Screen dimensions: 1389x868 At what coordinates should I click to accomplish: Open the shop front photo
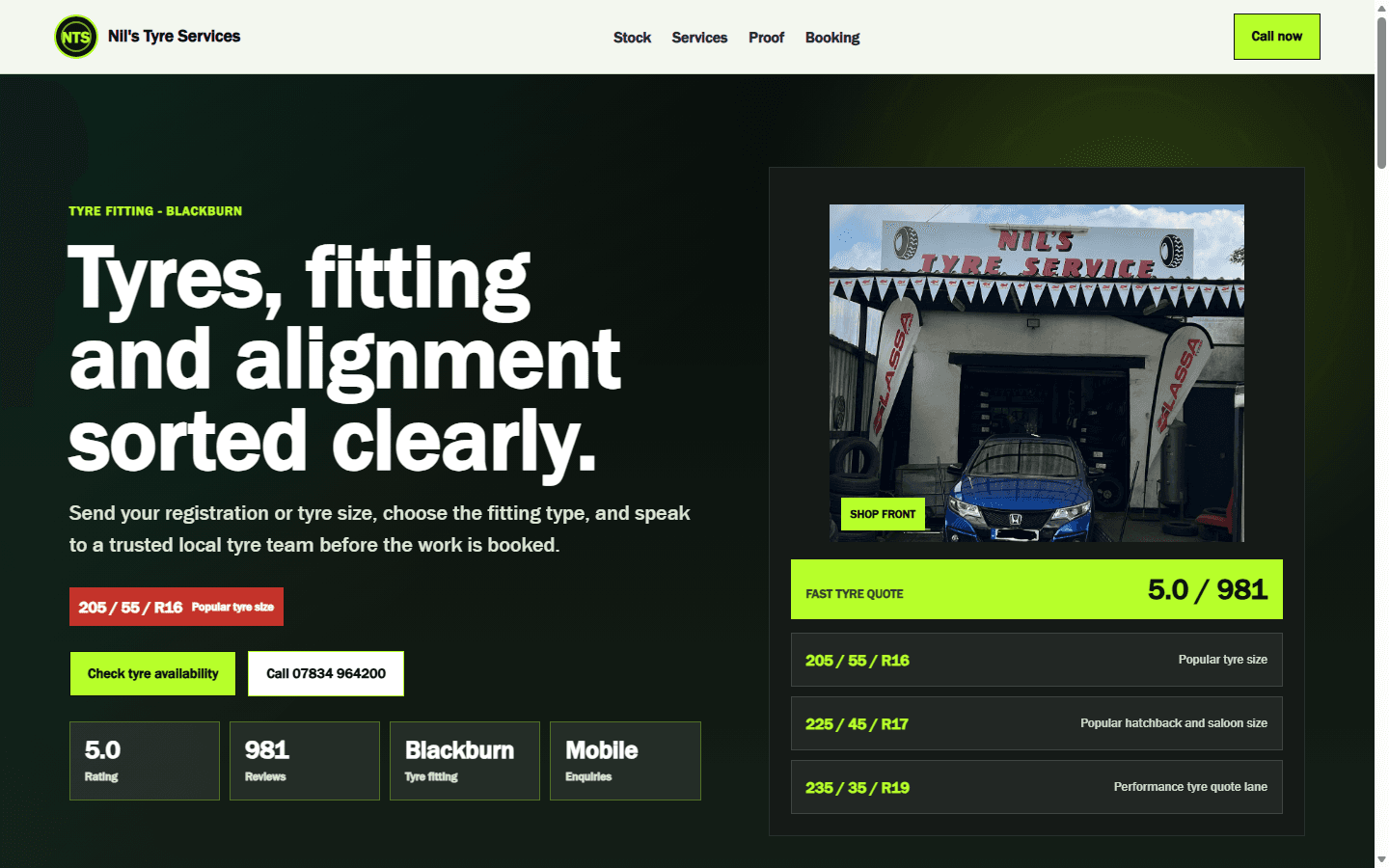(1037, 373)
